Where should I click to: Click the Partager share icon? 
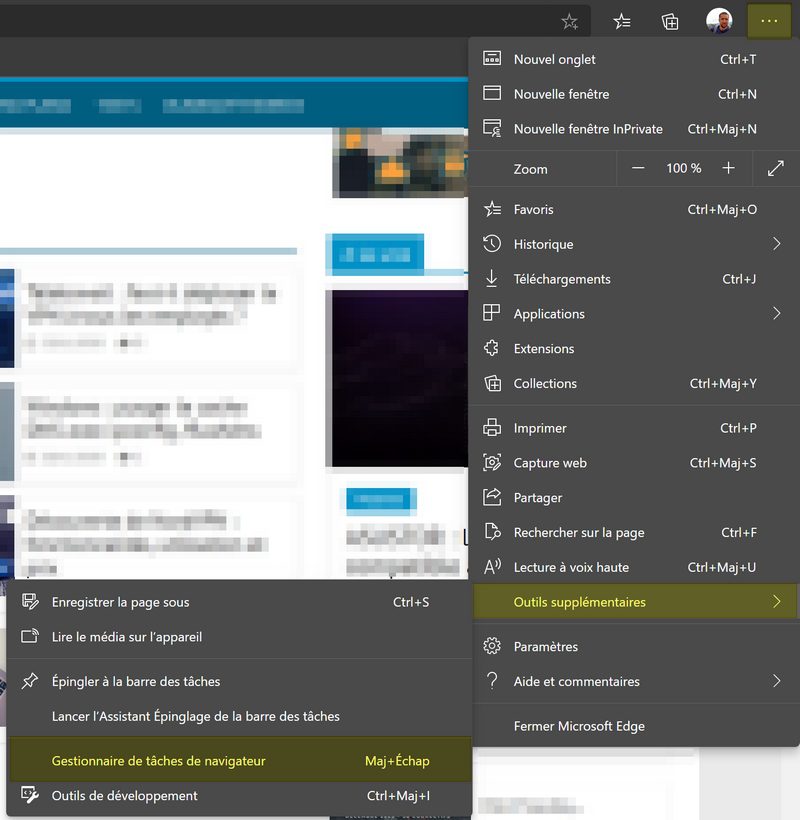(x=492, y=497)
